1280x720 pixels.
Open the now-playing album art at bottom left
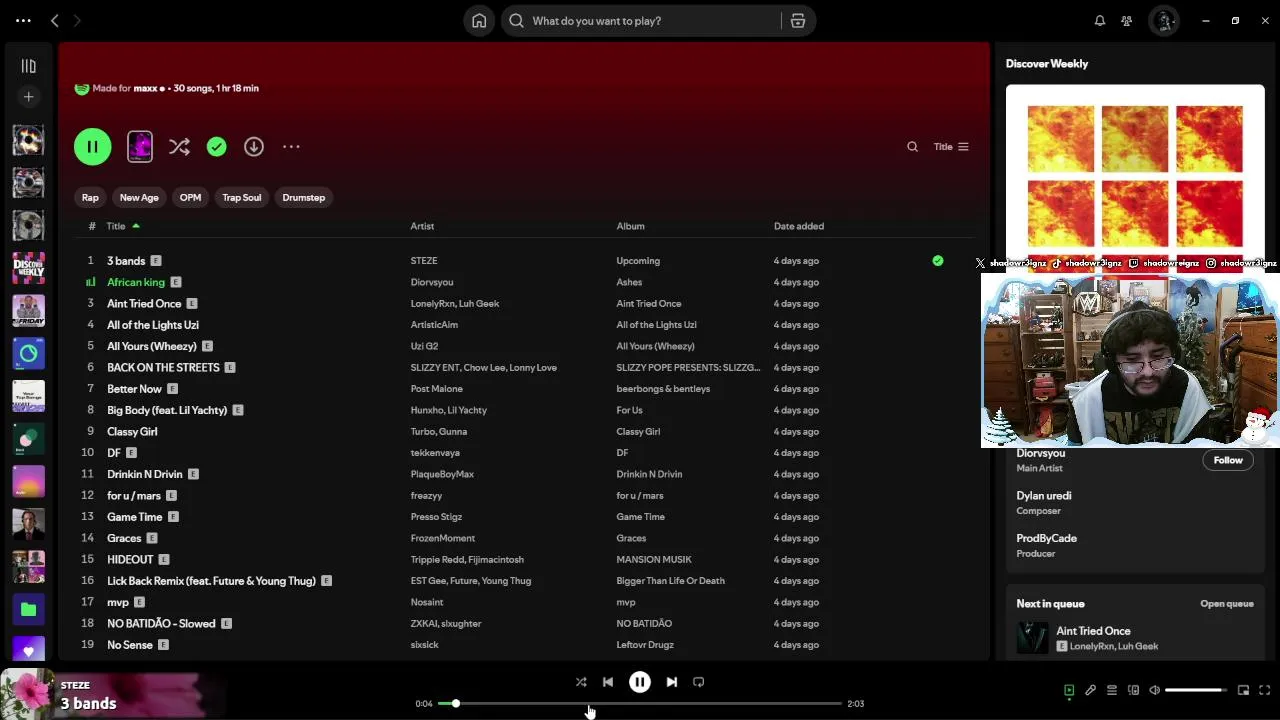(27, 694)
